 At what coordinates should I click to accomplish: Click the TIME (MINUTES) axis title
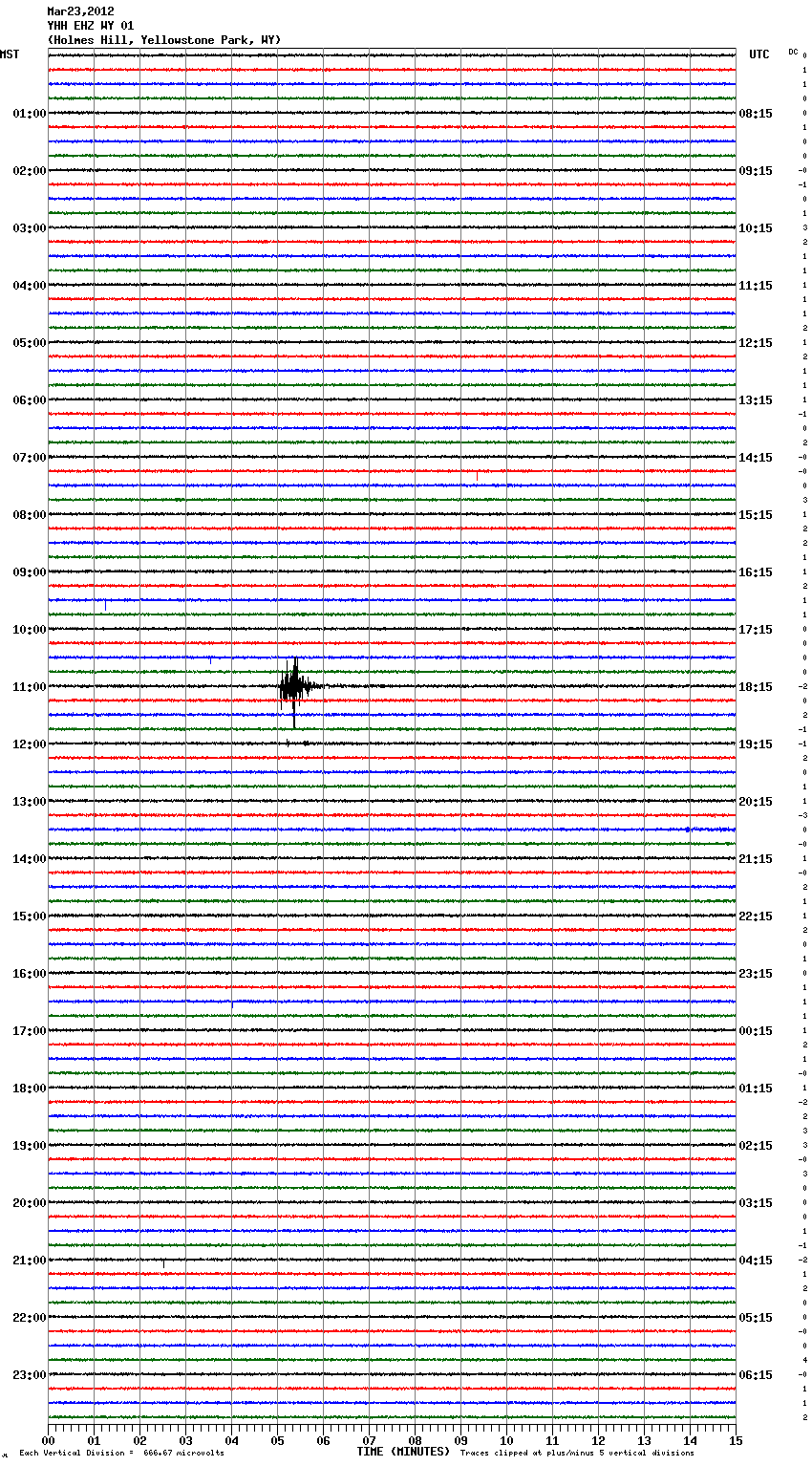point(403,1452)
